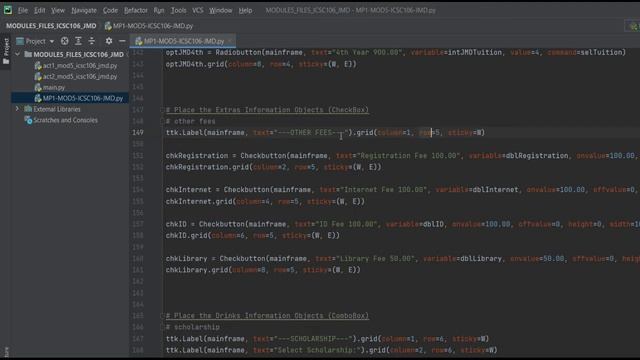Viewport: 640px width, 360px height.
Task: Click the Select Opened File target icon
Action: (x=64, y=41)
